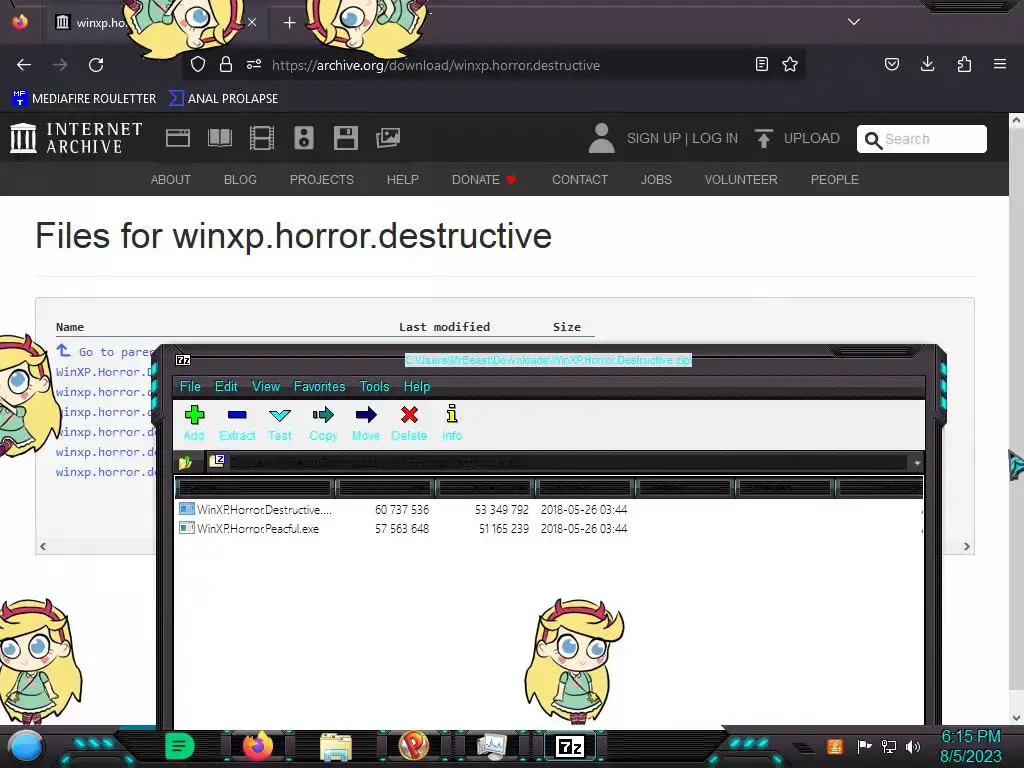The image size is (1024, 768).
Task: Open the Firefox downloads panel
Action: click(927, 65)
